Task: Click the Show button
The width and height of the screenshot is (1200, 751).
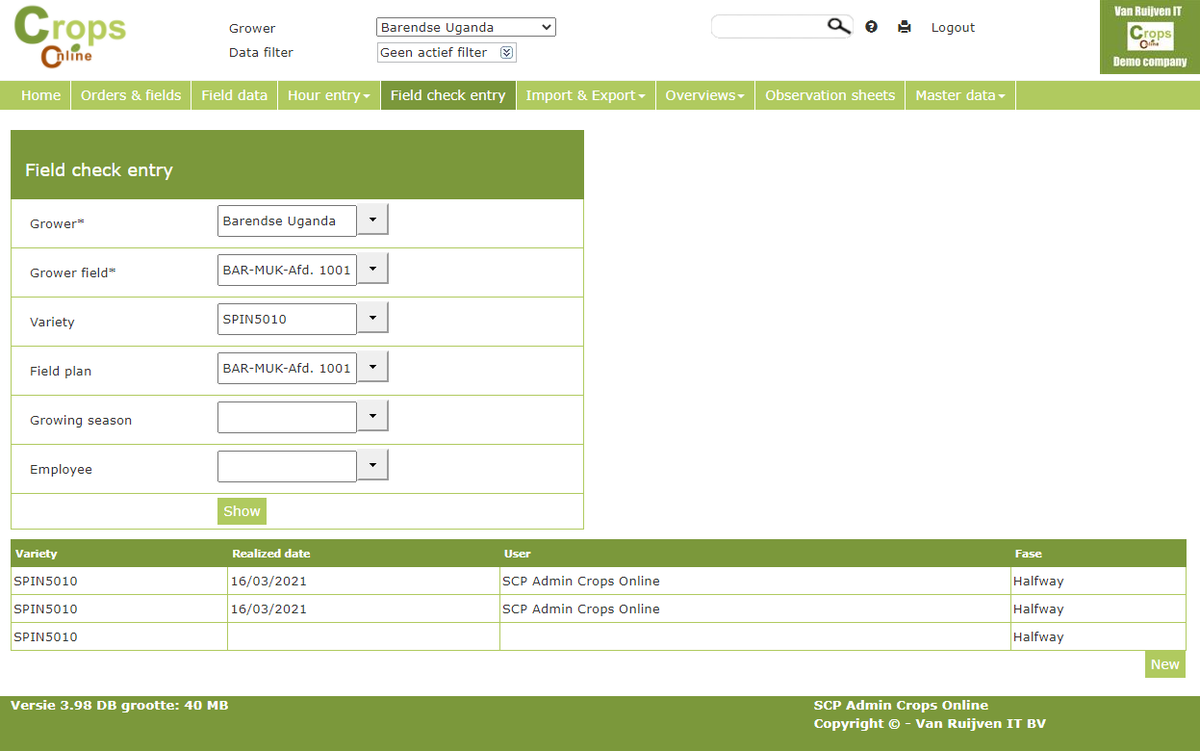Action: pos(242,511)
